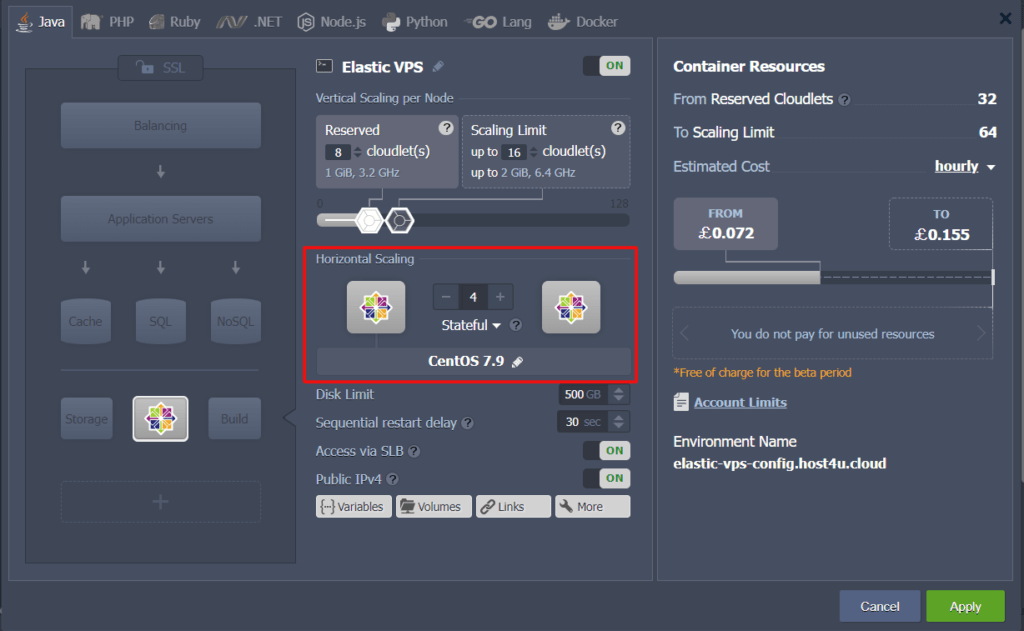Show help for Public IPv4
Image resolution: width=1024 pixels, height=631 pixels.
392,479
